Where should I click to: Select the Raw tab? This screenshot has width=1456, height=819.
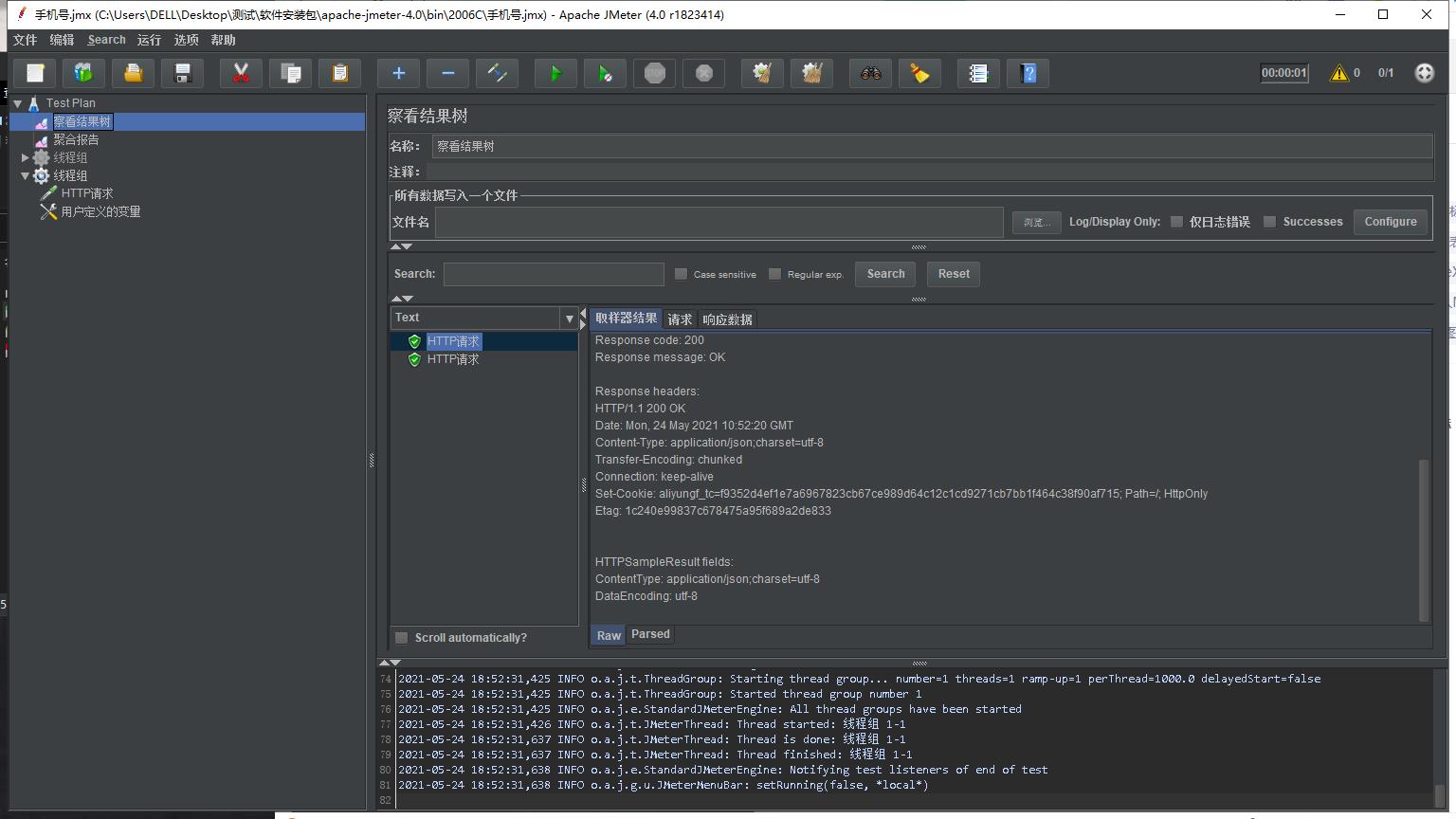(609, 635)
